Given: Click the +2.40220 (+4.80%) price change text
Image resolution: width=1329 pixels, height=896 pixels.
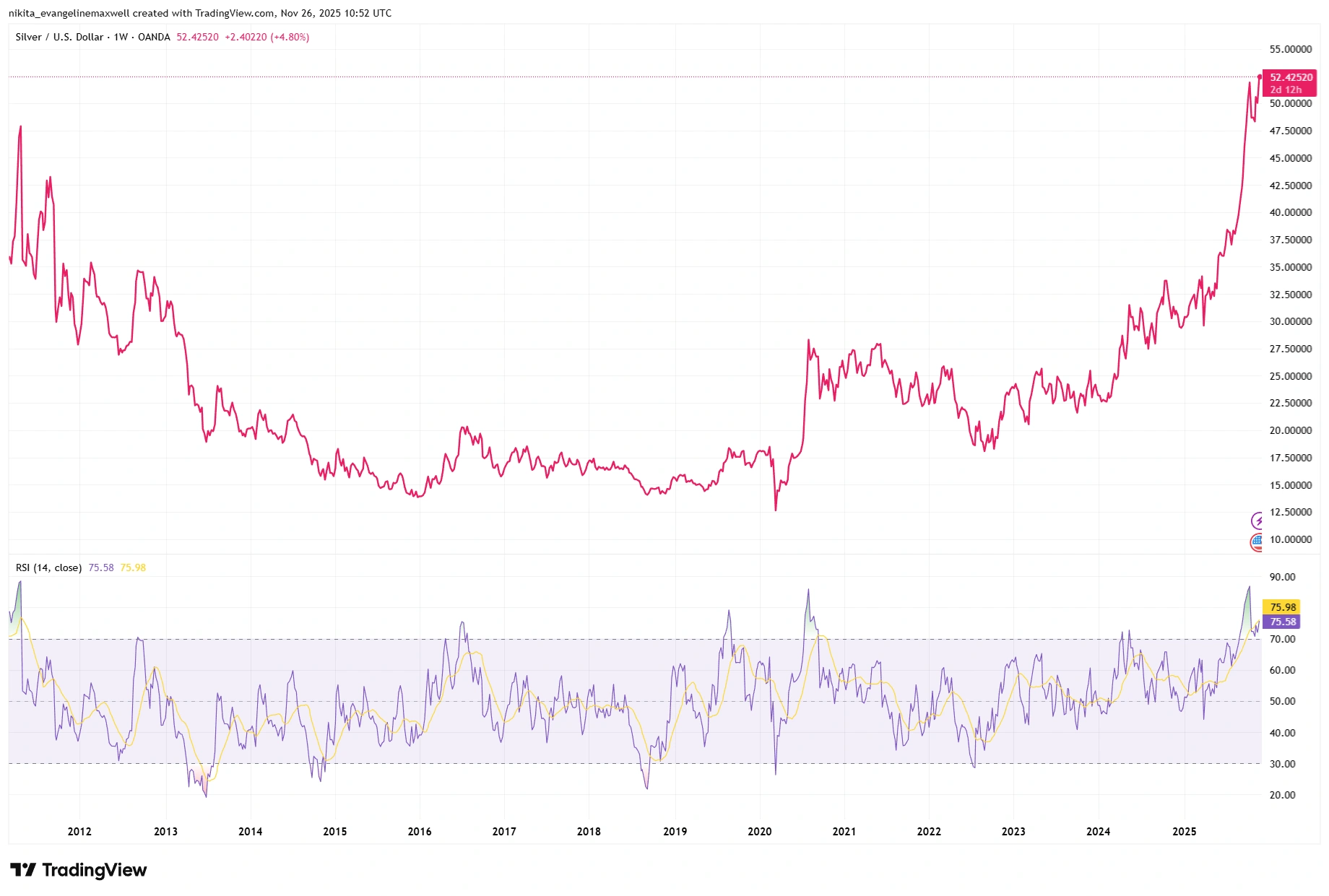Looking at the screenshot, I should click(267, 37).
